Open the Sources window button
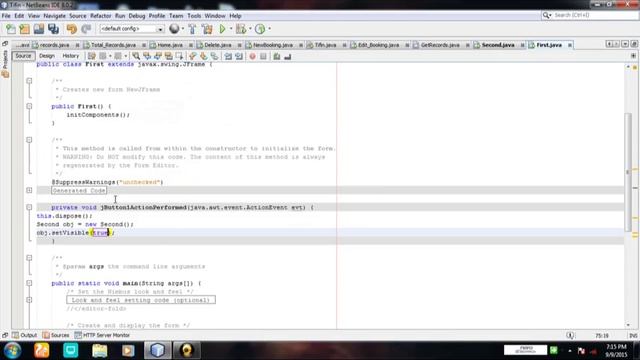 56,335
